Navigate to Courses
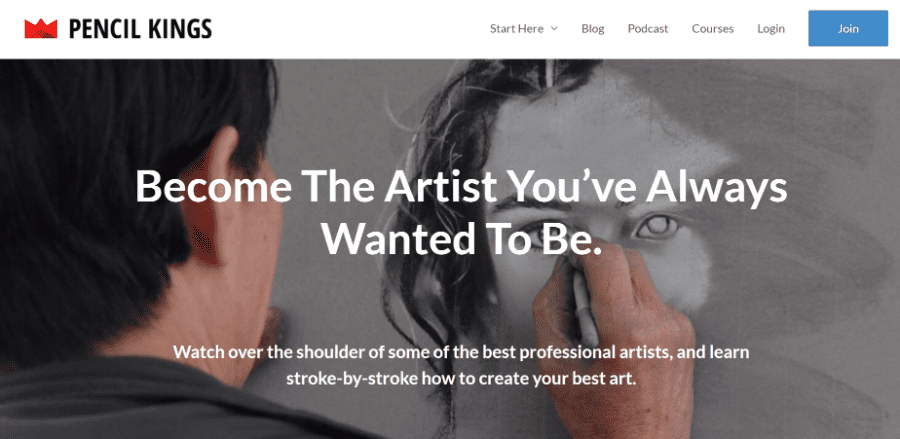The height and width of the screenshot is (439, 900). pos(712,28)
